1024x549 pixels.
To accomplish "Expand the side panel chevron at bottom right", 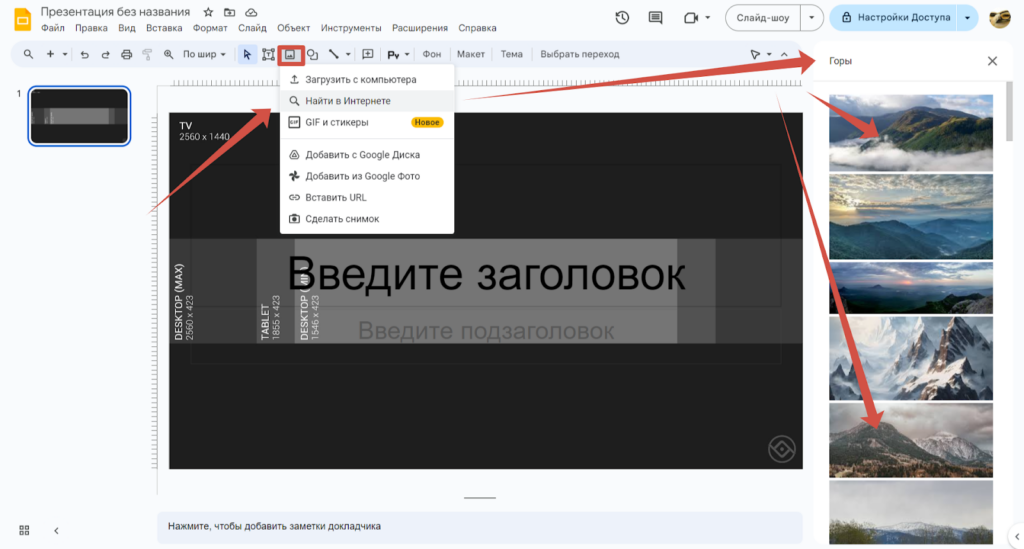I will point(1017,537).
